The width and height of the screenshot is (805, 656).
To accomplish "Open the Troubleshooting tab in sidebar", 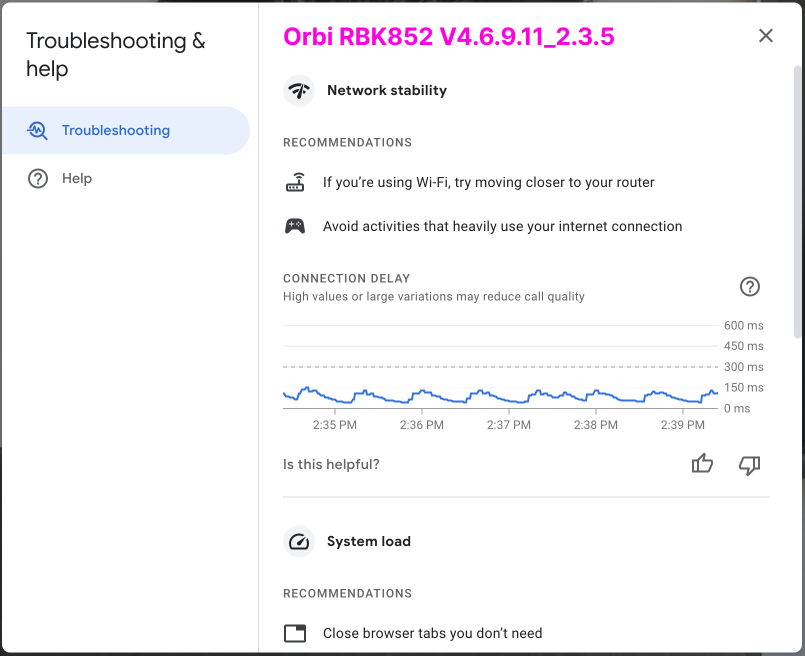I will coord(125,130).
